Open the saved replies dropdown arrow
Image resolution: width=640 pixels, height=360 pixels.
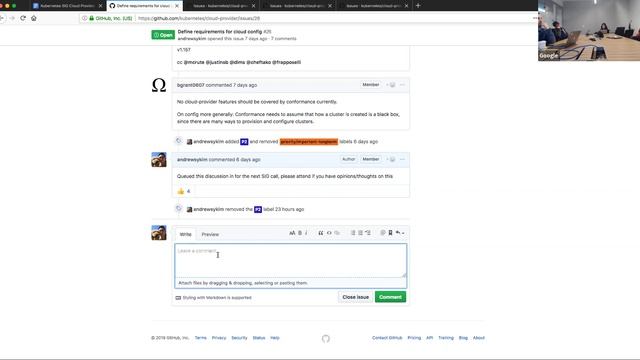click(x=400, y=233)
